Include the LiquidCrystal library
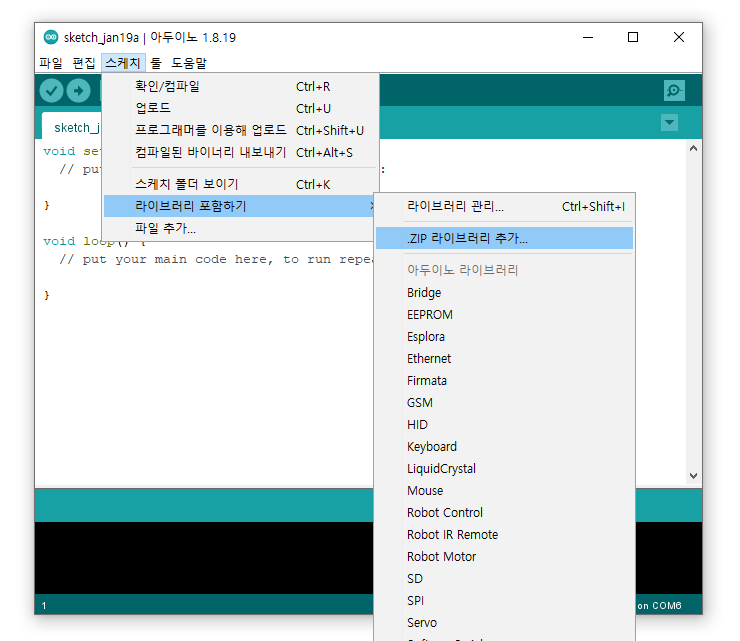The width and height of the screenshot is (740, 641). pyautogui.click(x=505, y=469)
